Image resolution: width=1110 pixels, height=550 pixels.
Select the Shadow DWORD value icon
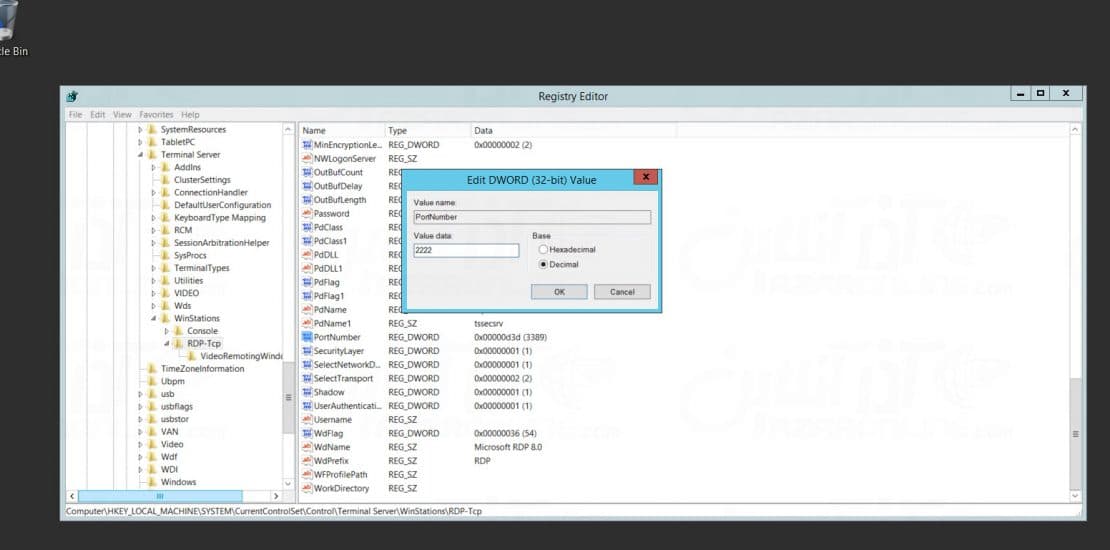[x=307, y=392]
